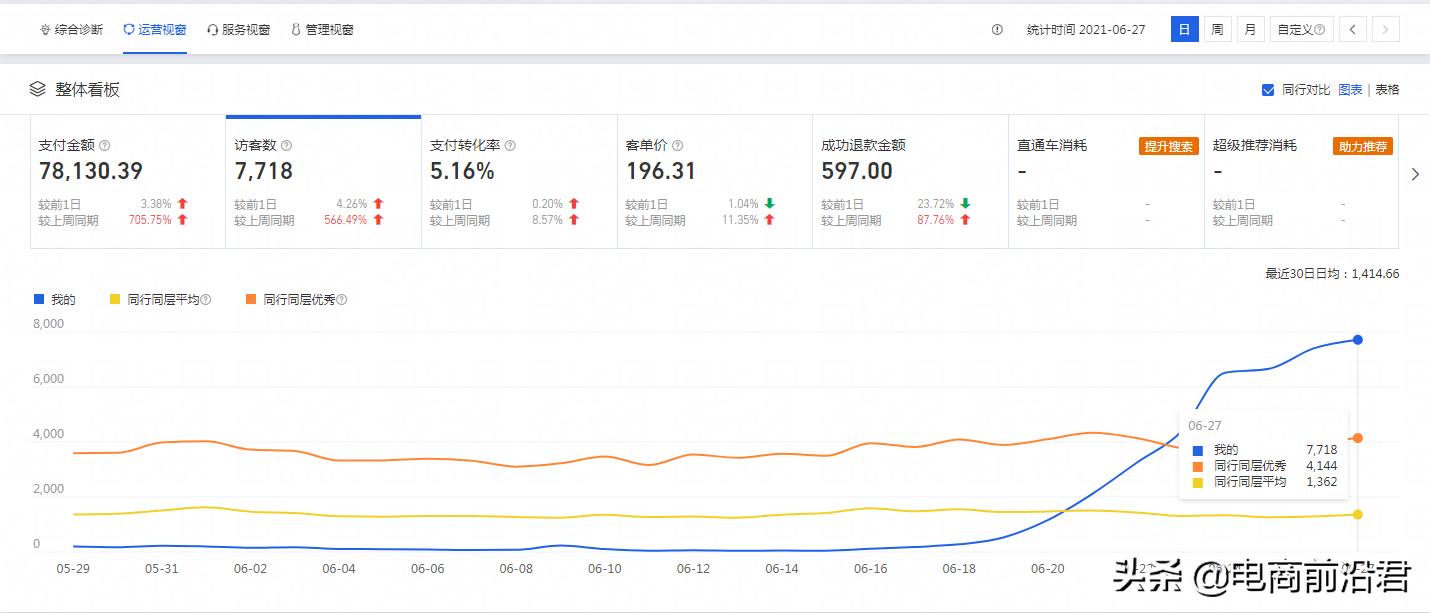Click the help icon beside 支付转化率
1430x613 pixels.
[x=510, y=145]
